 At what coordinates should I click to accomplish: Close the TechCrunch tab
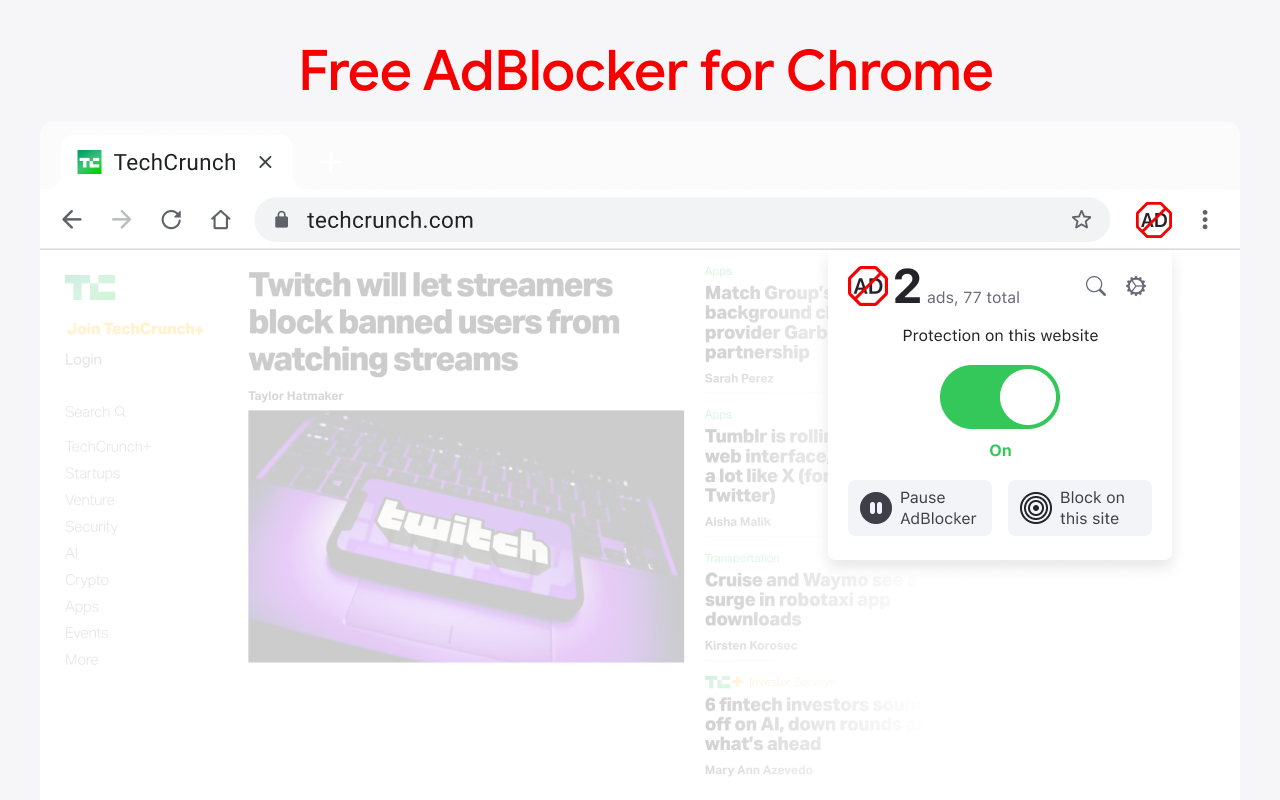pyautogui.click(x=265, y=162)
